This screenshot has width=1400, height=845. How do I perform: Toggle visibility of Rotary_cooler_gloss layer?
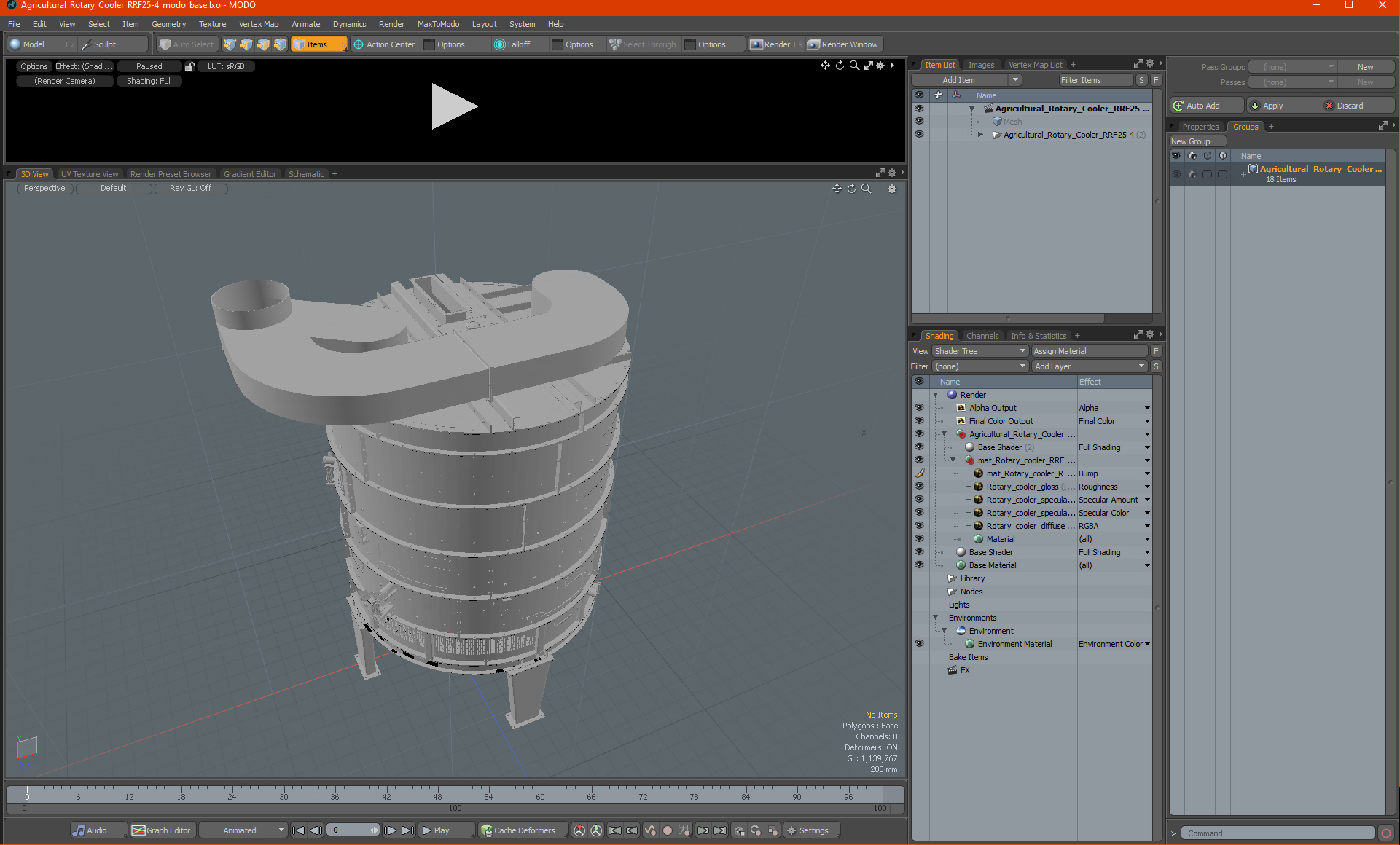point(919,487)
